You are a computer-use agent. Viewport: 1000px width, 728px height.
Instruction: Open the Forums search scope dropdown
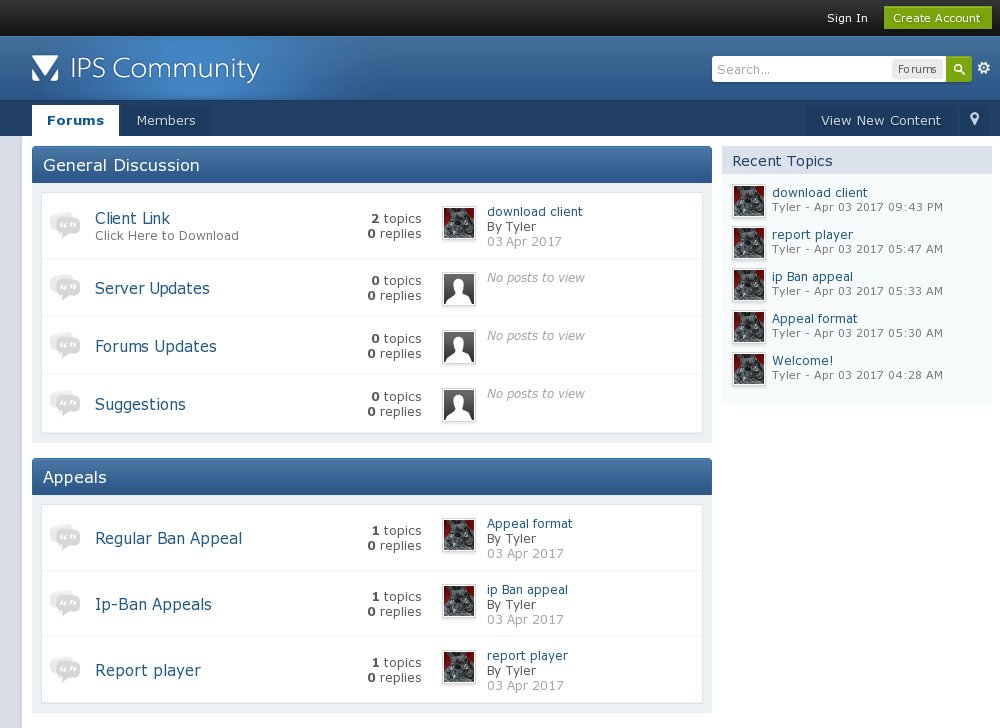(916, 69)
